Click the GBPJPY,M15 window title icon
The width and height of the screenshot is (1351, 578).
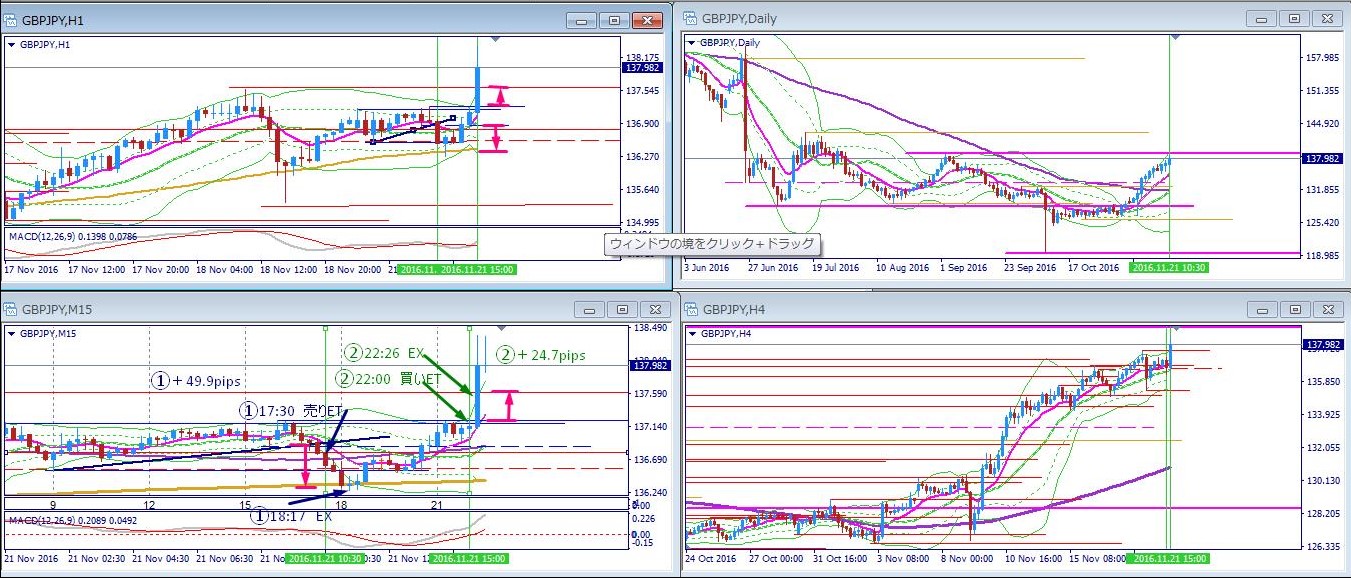(13, 310)
